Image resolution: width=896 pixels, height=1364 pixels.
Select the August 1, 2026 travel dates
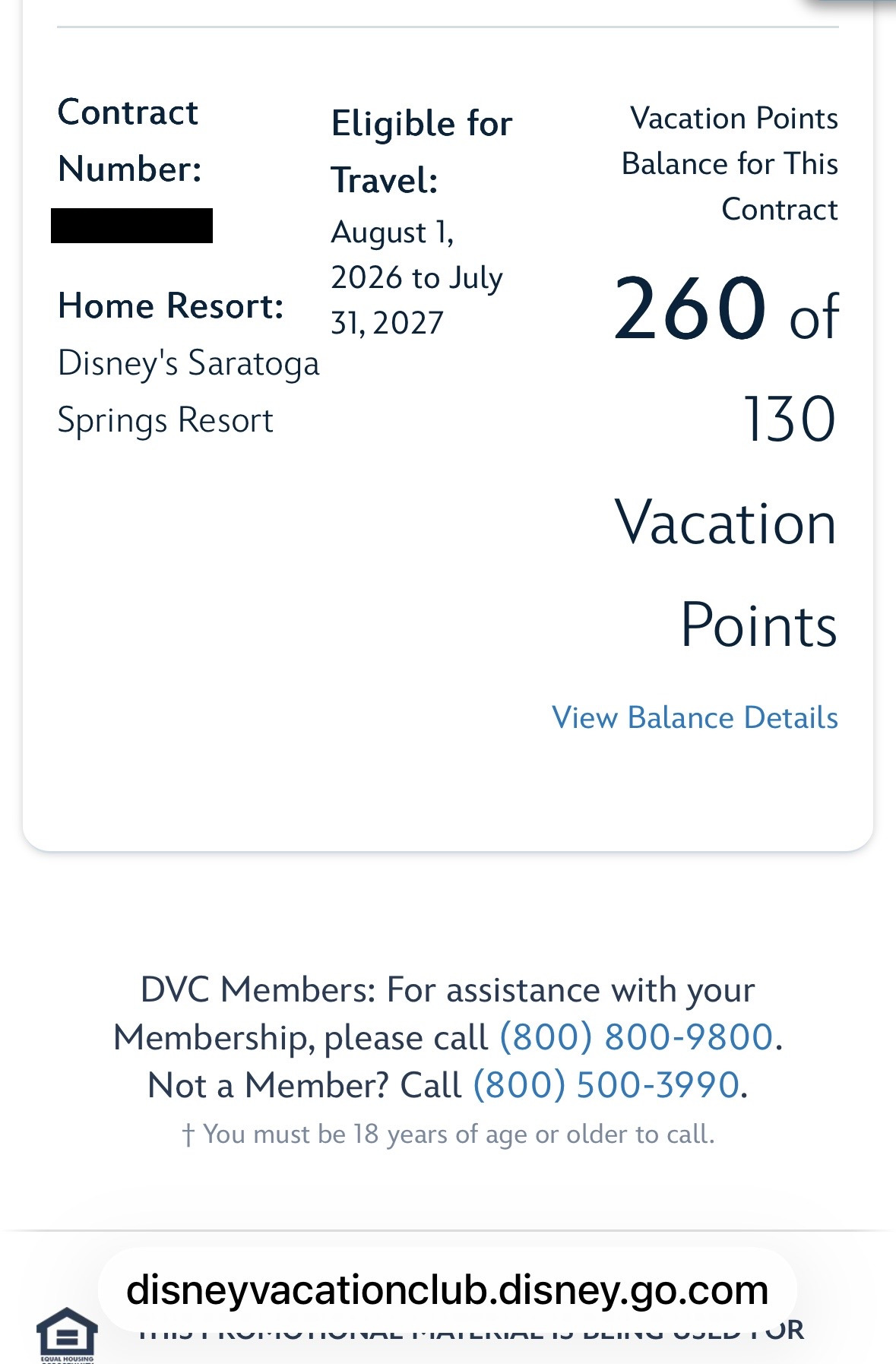click(416, 277)
